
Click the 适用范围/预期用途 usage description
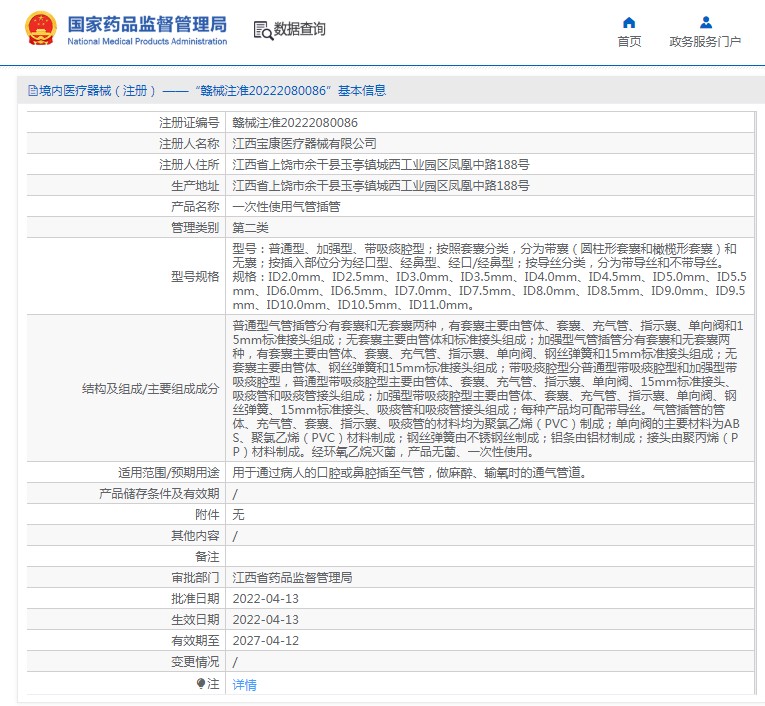coord(410,472)
